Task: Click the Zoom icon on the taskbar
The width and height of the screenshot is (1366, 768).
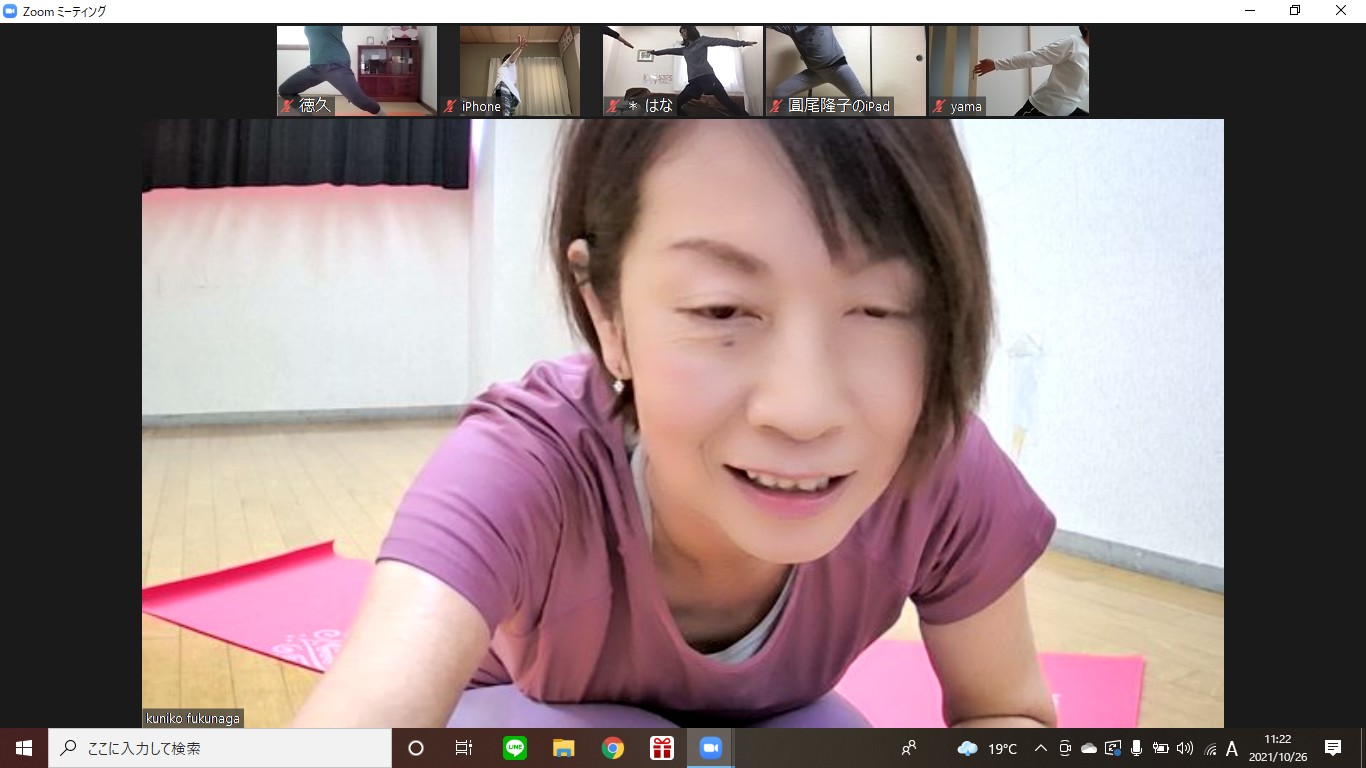Action: click(711, 748)
